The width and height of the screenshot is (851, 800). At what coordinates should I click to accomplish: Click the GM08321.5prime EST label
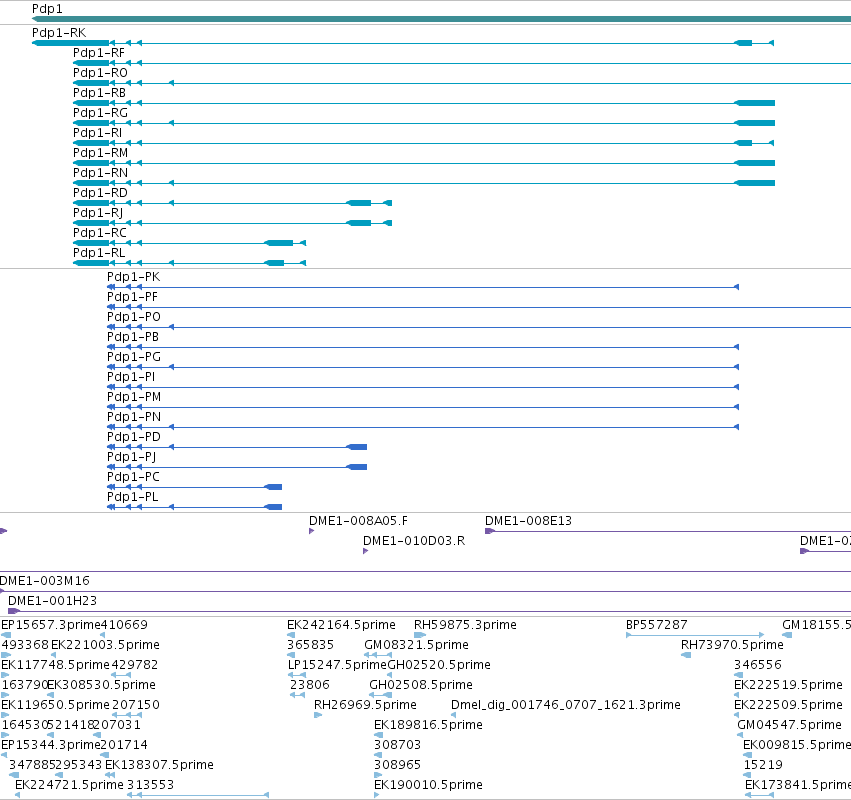416,645
